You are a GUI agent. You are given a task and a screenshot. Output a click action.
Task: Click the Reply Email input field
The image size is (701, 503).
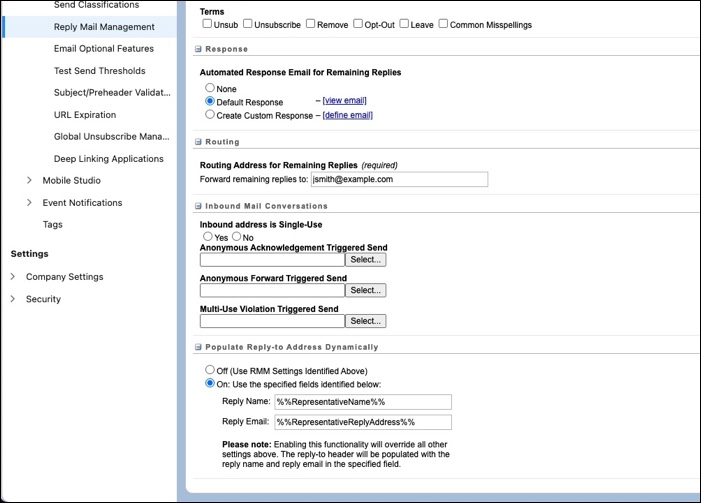(363, 422)
